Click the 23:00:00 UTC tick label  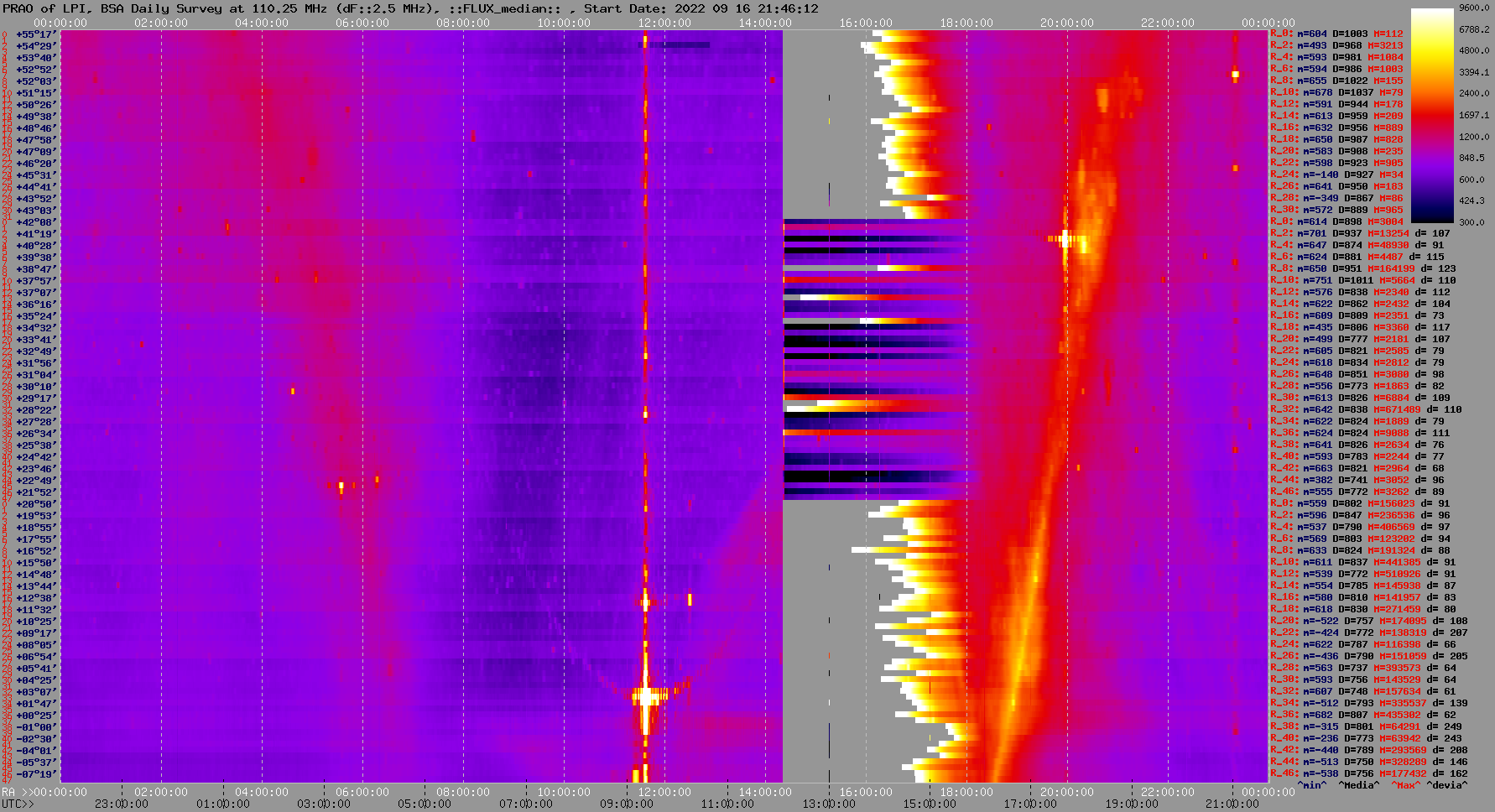(x=122, y=804)
